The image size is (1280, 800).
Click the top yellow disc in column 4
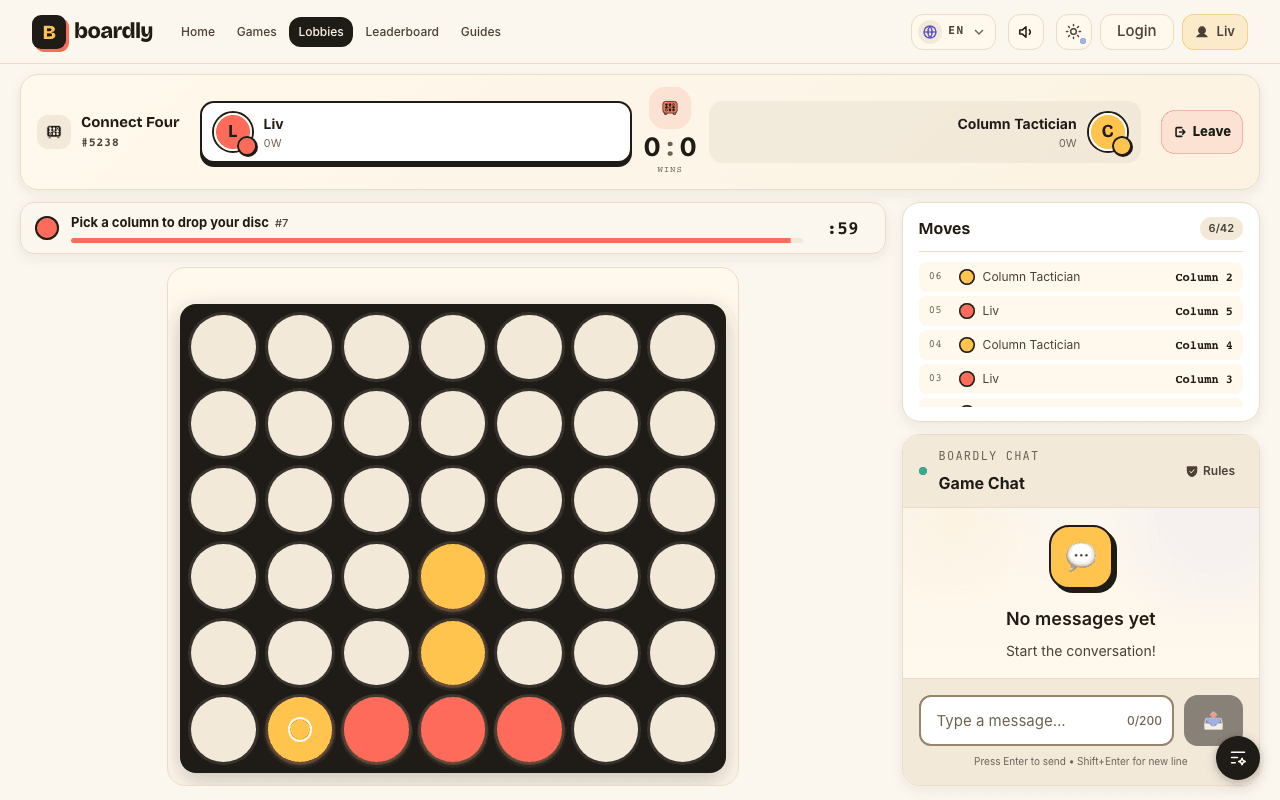pyautogui.click(x=453, y=577)
